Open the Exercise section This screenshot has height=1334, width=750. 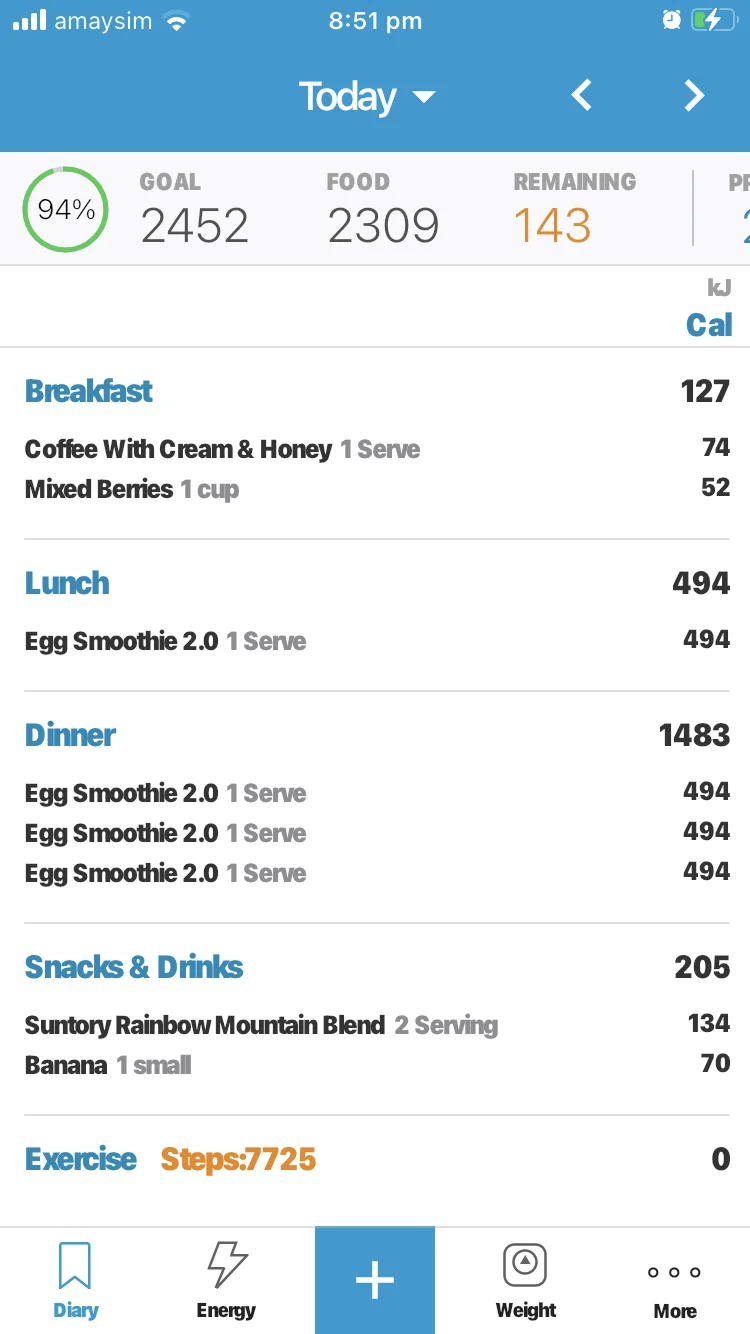point(81,1159)
